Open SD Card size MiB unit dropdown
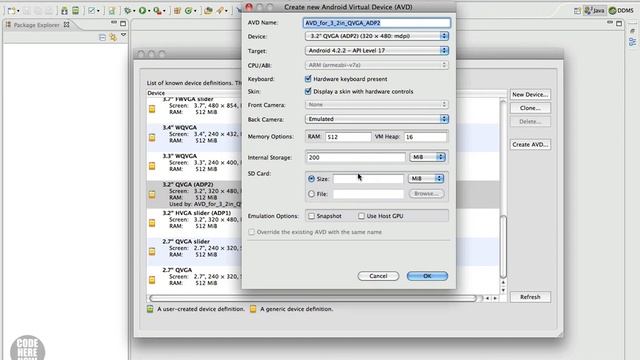This screenshot has height=360, width=640. coord(426,178)
